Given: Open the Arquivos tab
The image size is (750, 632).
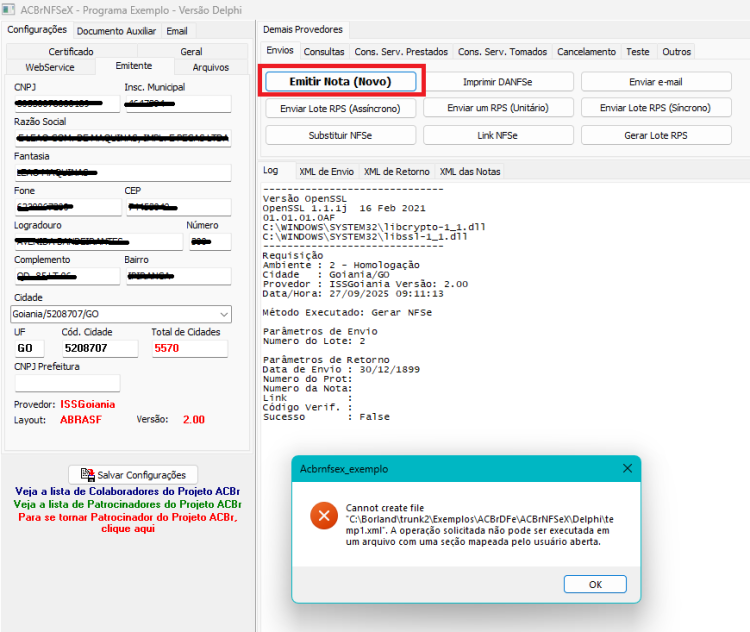Looking at the screenshot, I should pos(210,67).
